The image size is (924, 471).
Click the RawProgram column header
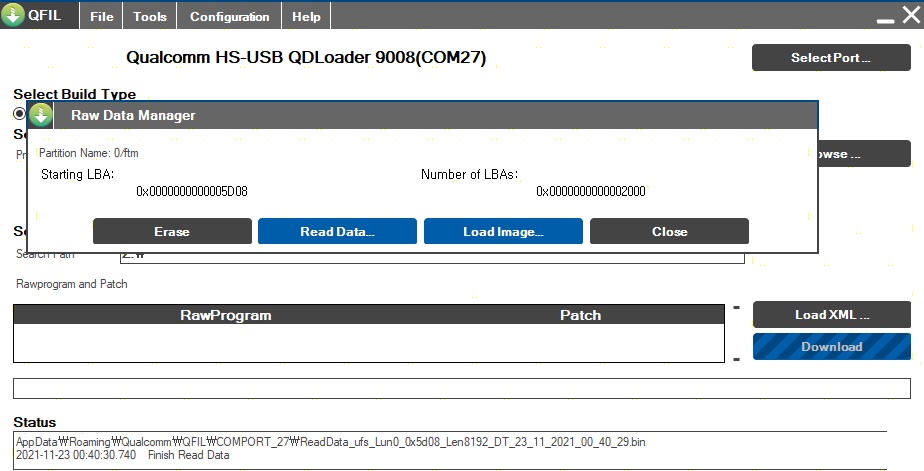[x=226, y=315]
